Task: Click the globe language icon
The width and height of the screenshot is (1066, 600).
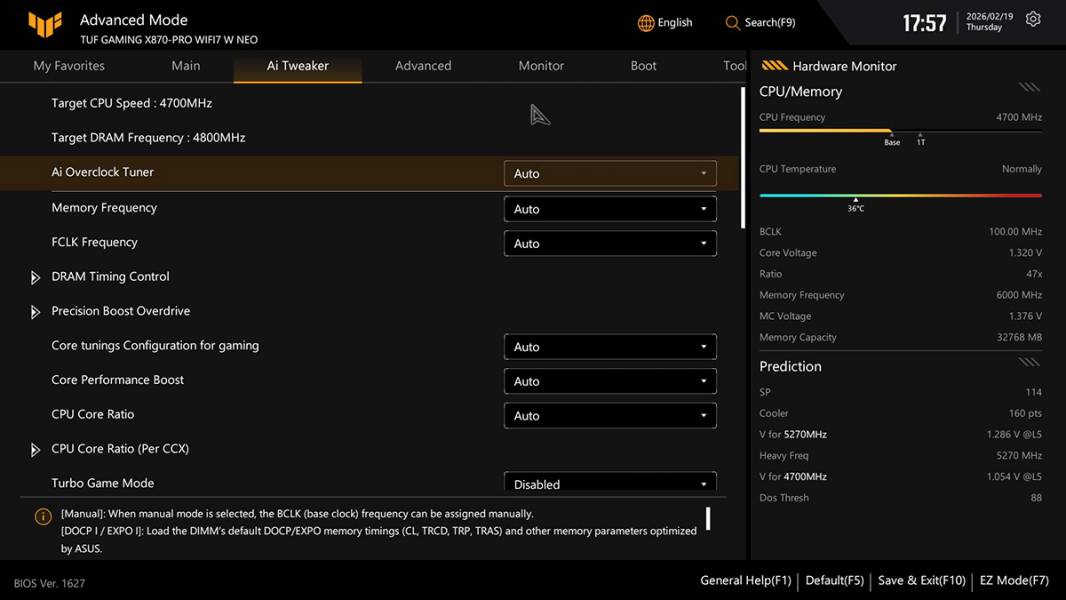Action: click(646, 23)
